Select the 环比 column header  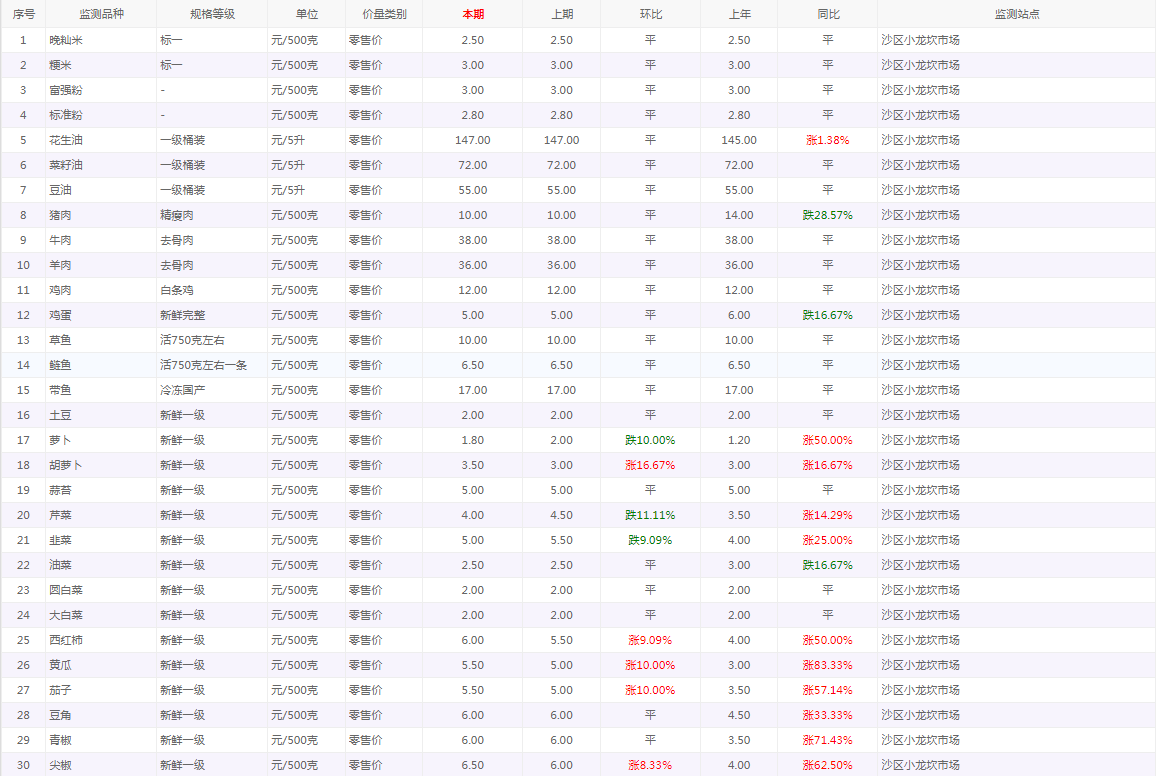pyautogui.click(x=650, y=14)
